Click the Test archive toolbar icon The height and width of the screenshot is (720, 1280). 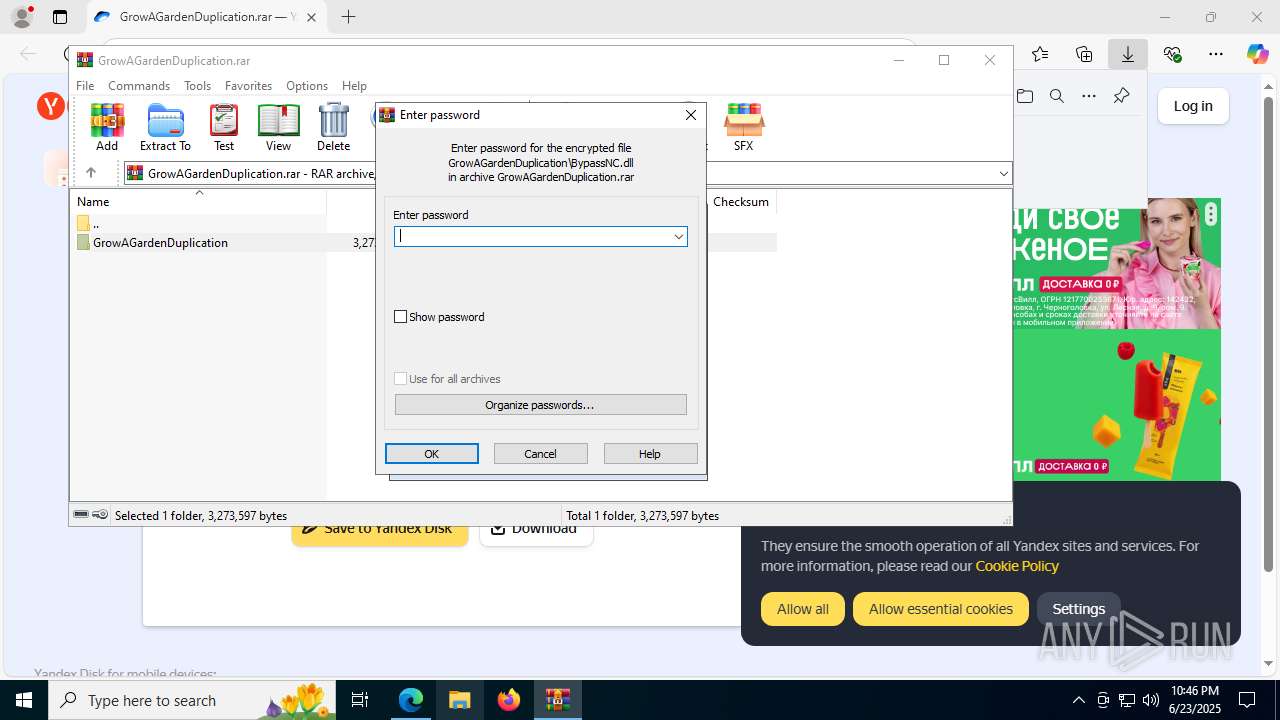click(x=224, y=127)
